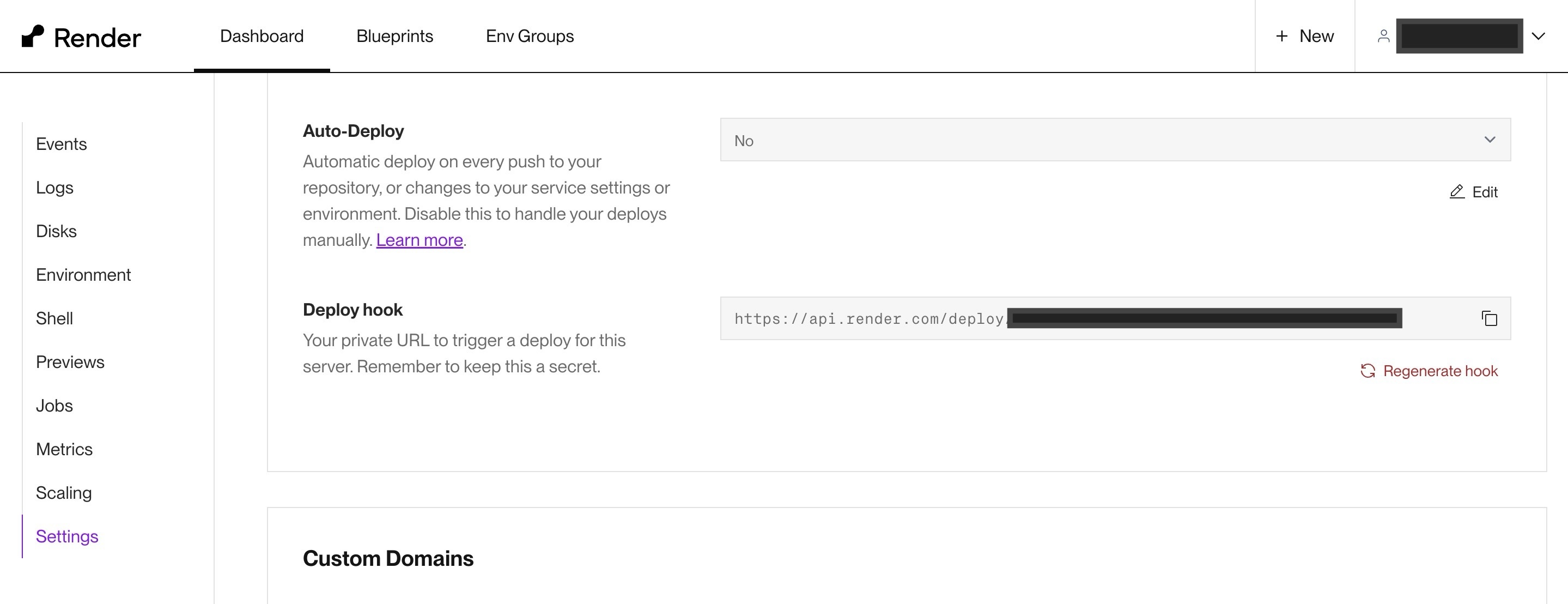
Task: View Events in the sidebar
Action: pyautogui.click(x=62, y=144)
